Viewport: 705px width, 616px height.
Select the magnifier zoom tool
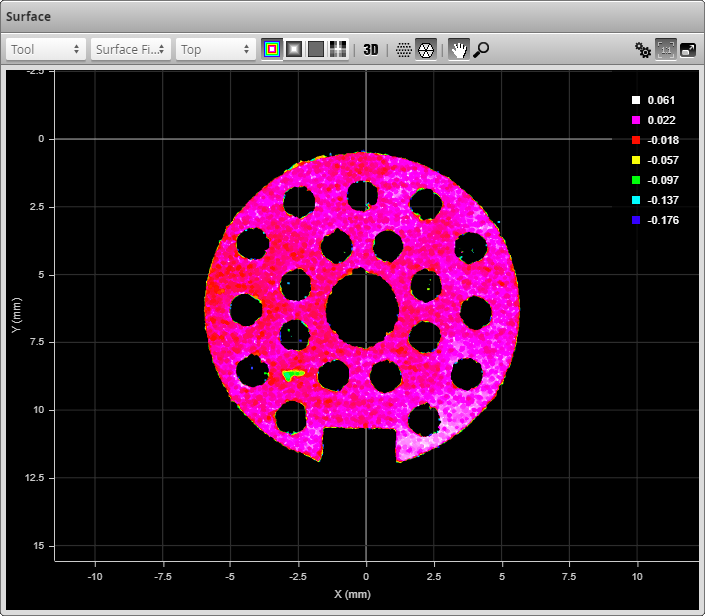coord(481,49)
